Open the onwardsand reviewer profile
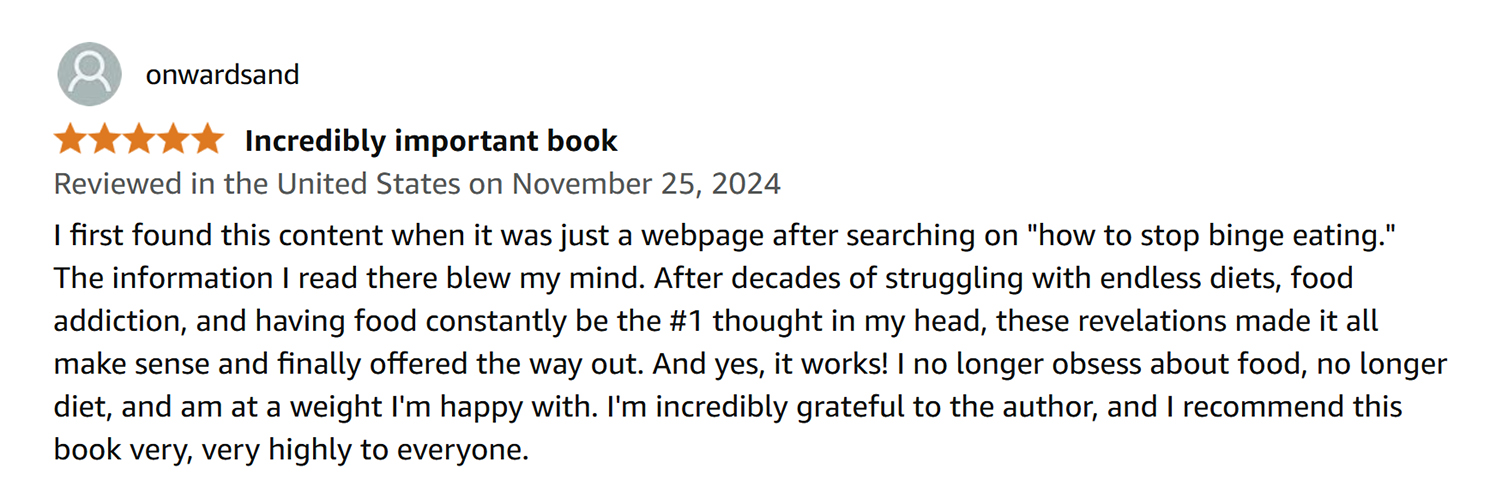Image resolution: width=1500 pixels, height=504 pixels. click(222, 75)
